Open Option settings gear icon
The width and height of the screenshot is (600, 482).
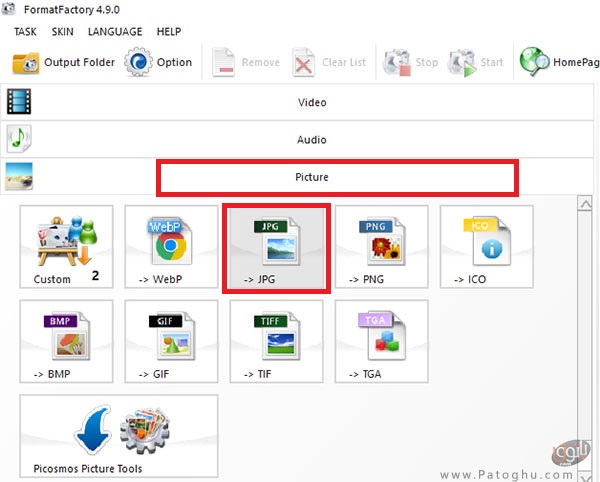pos(138,62)
